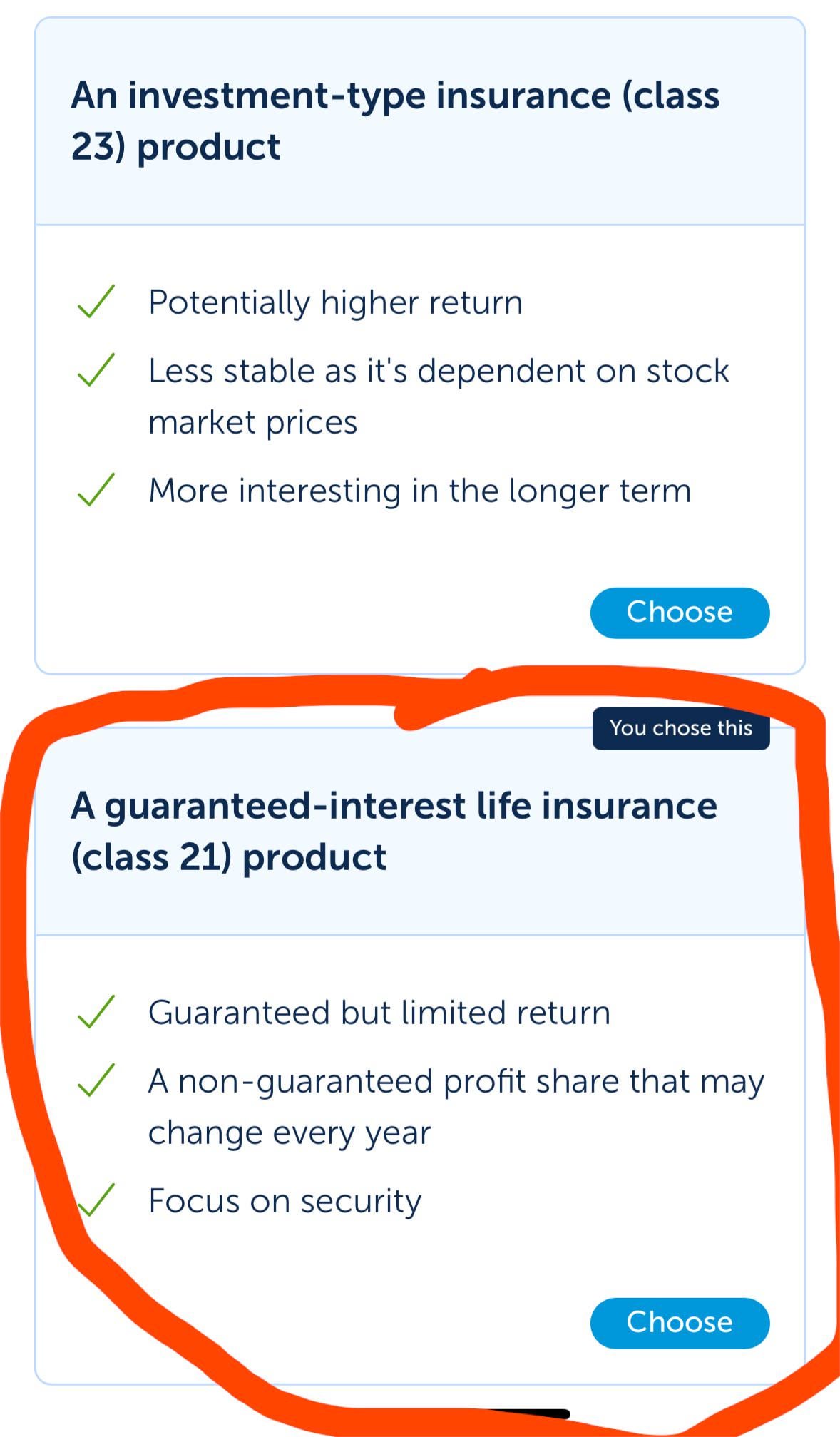Select the 'An investment-type insurance (class 23)' heading
The height and width of the screenshot is (1437, 840).
tap(395, 121)
